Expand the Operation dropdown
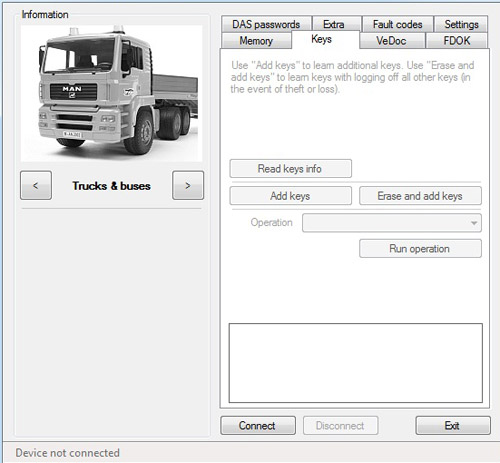Viewport: 500px width, 463px height. [x=392, y=223]
